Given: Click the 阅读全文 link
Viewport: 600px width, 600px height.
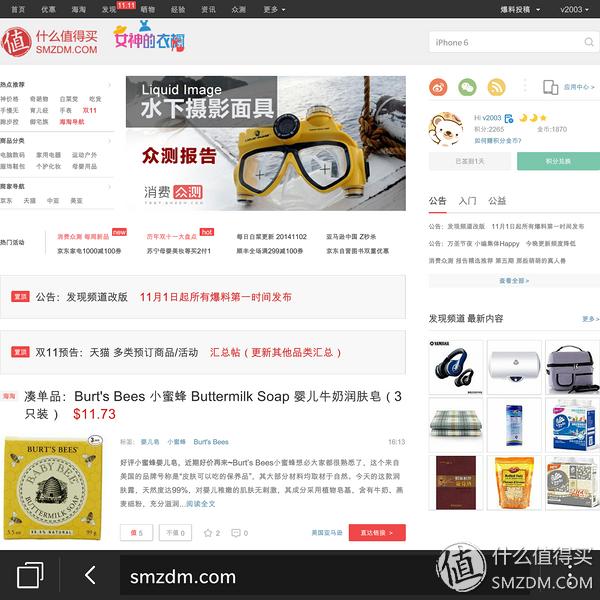Looking at the screenshot, I should click(x=200, y=504).
